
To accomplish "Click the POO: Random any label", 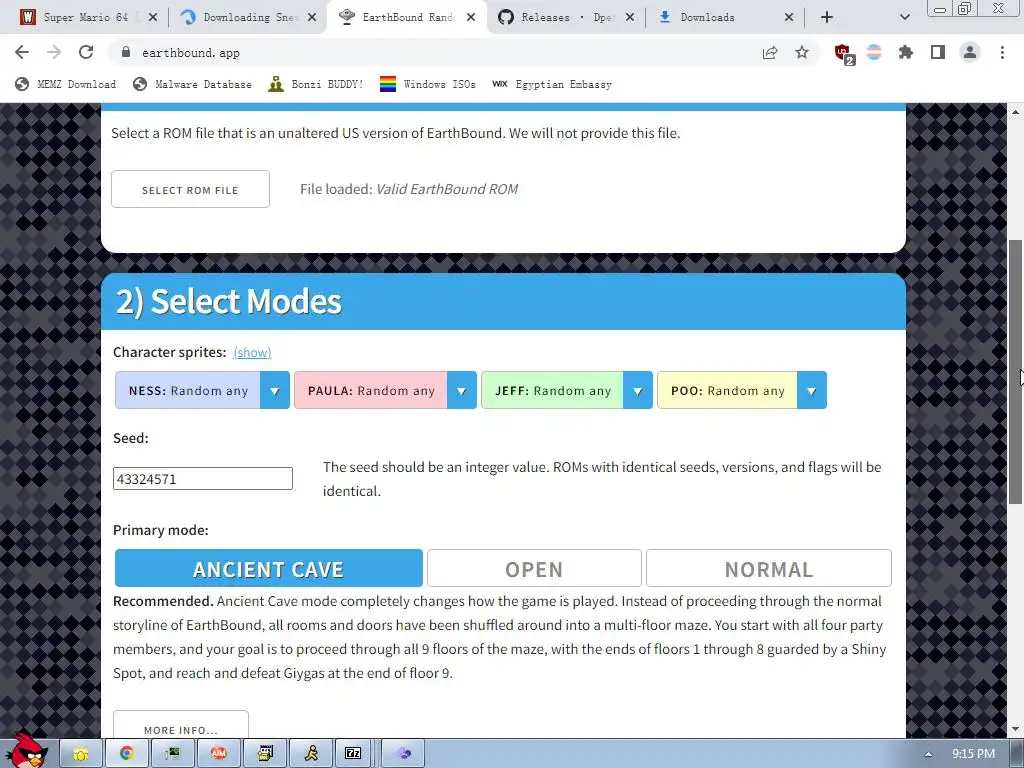I will (728, 391).
